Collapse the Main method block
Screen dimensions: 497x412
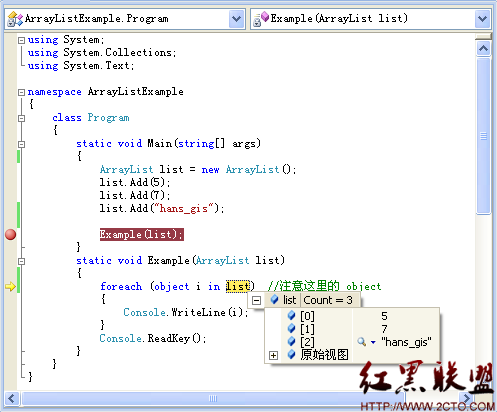tap(21, 144)
